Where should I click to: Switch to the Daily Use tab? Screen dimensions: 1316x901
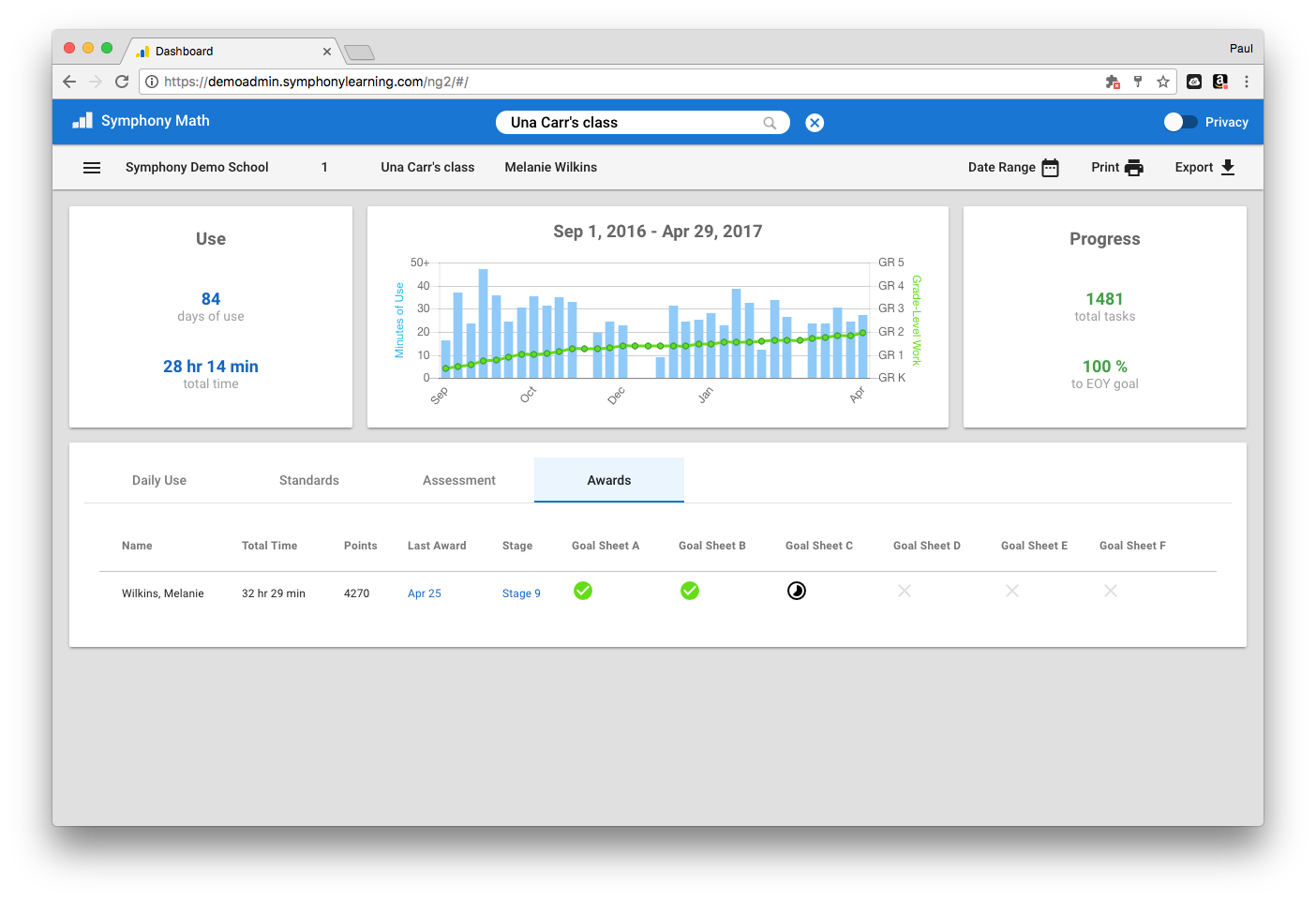[x=159, y=480]
